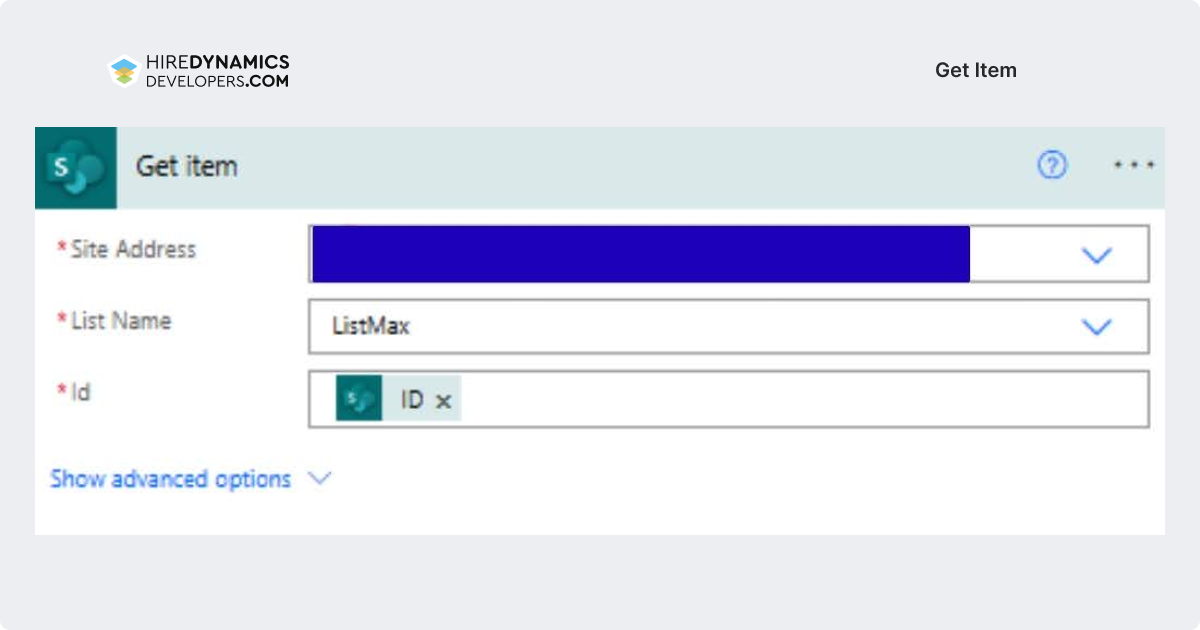
Task: Expand the Site Address dropdown arrow
Action: tap(1097, 256)
